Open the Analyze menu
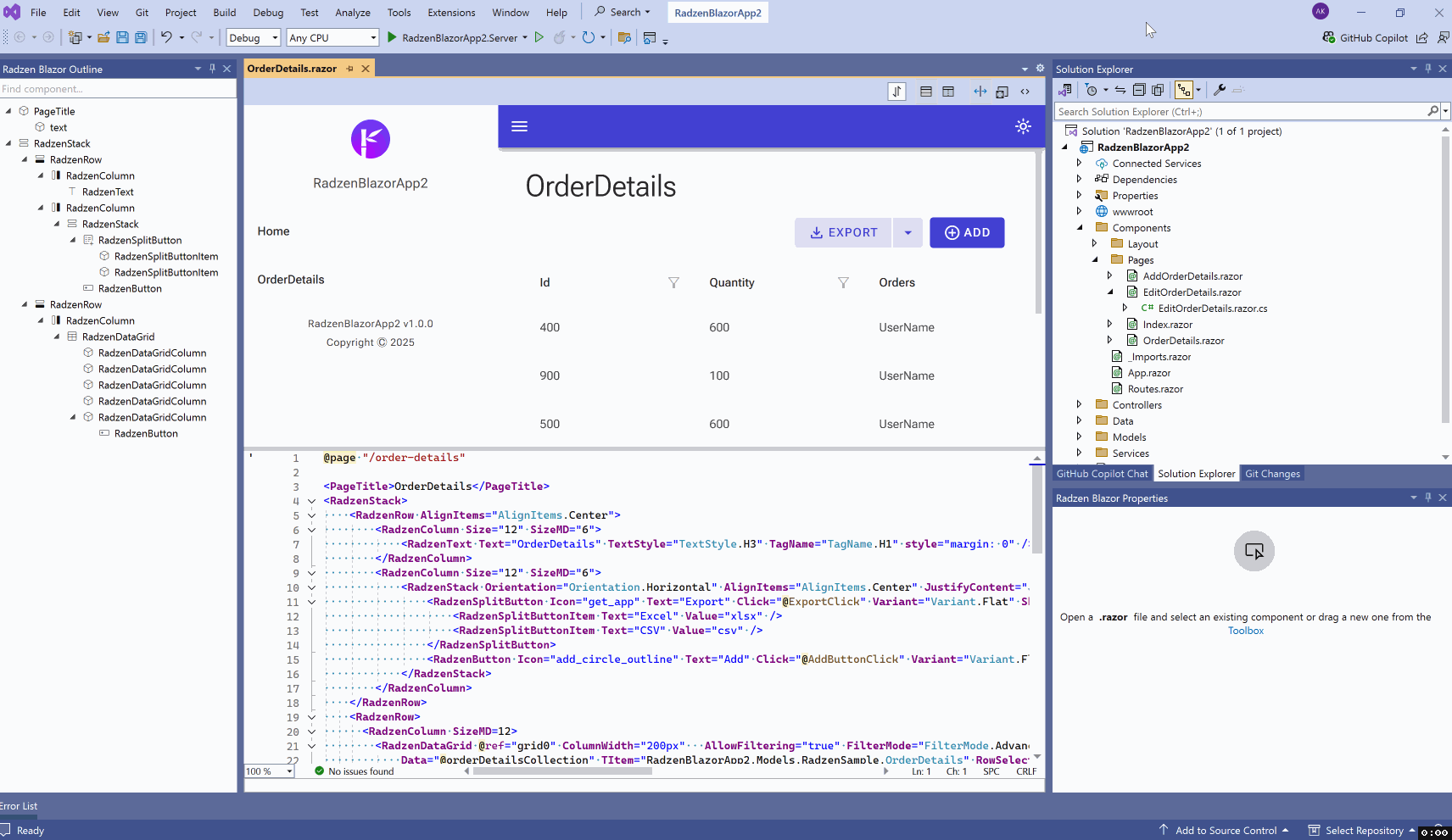The height and width of the screenshot is (840, 1452). (x=353, y=13)
